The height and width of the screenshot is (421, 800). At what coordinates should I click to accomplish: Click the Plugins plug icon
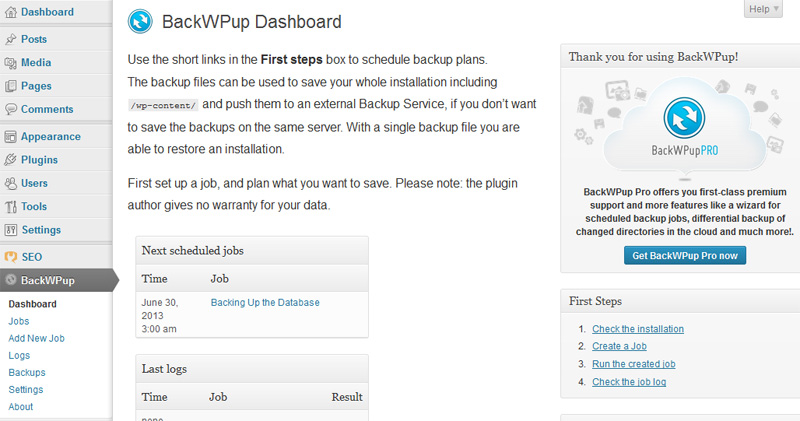pos(11,160)
